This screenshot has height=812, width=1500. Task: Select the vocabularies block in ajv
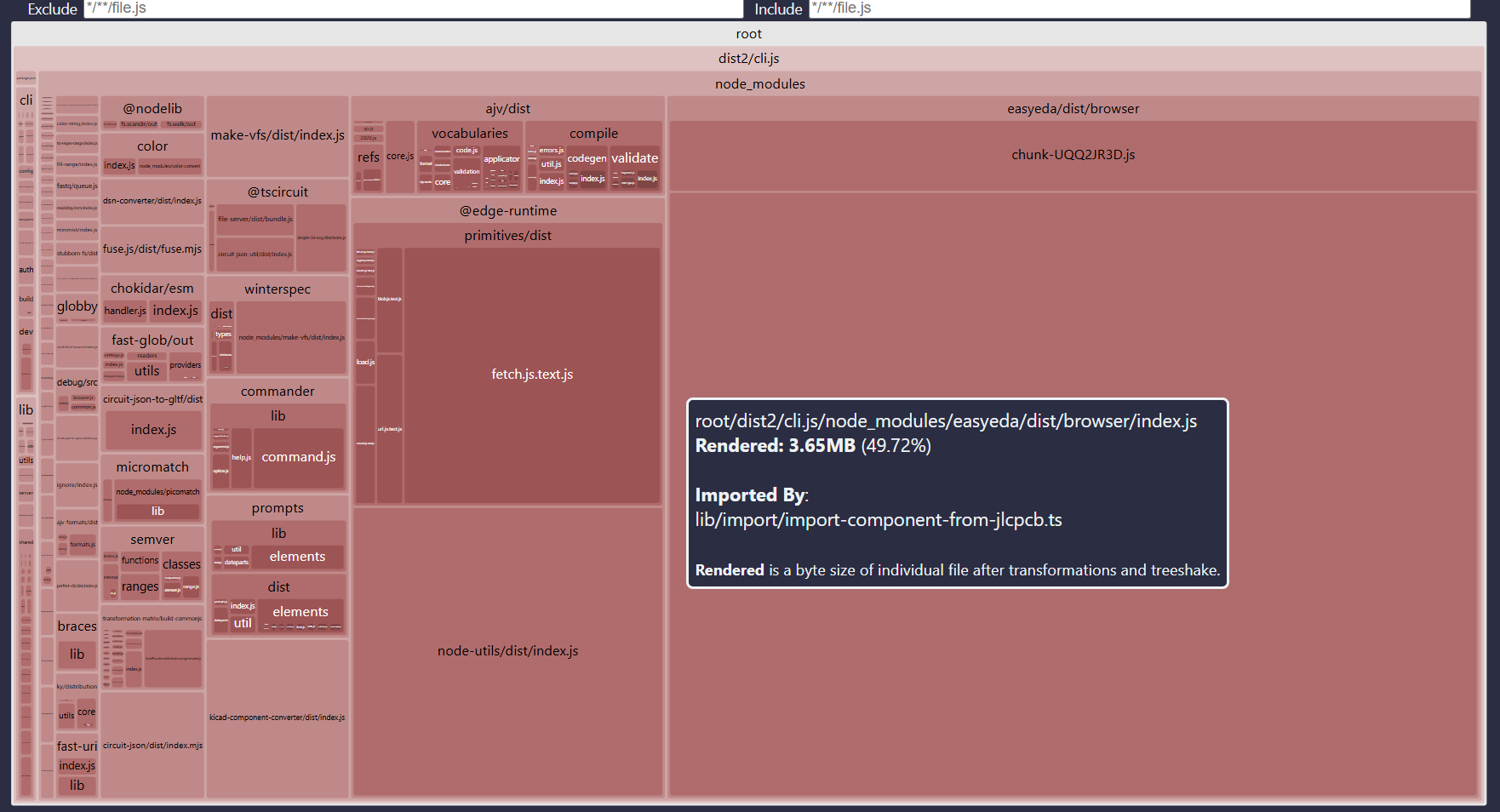pyautogui.click(x=470, y=134)
